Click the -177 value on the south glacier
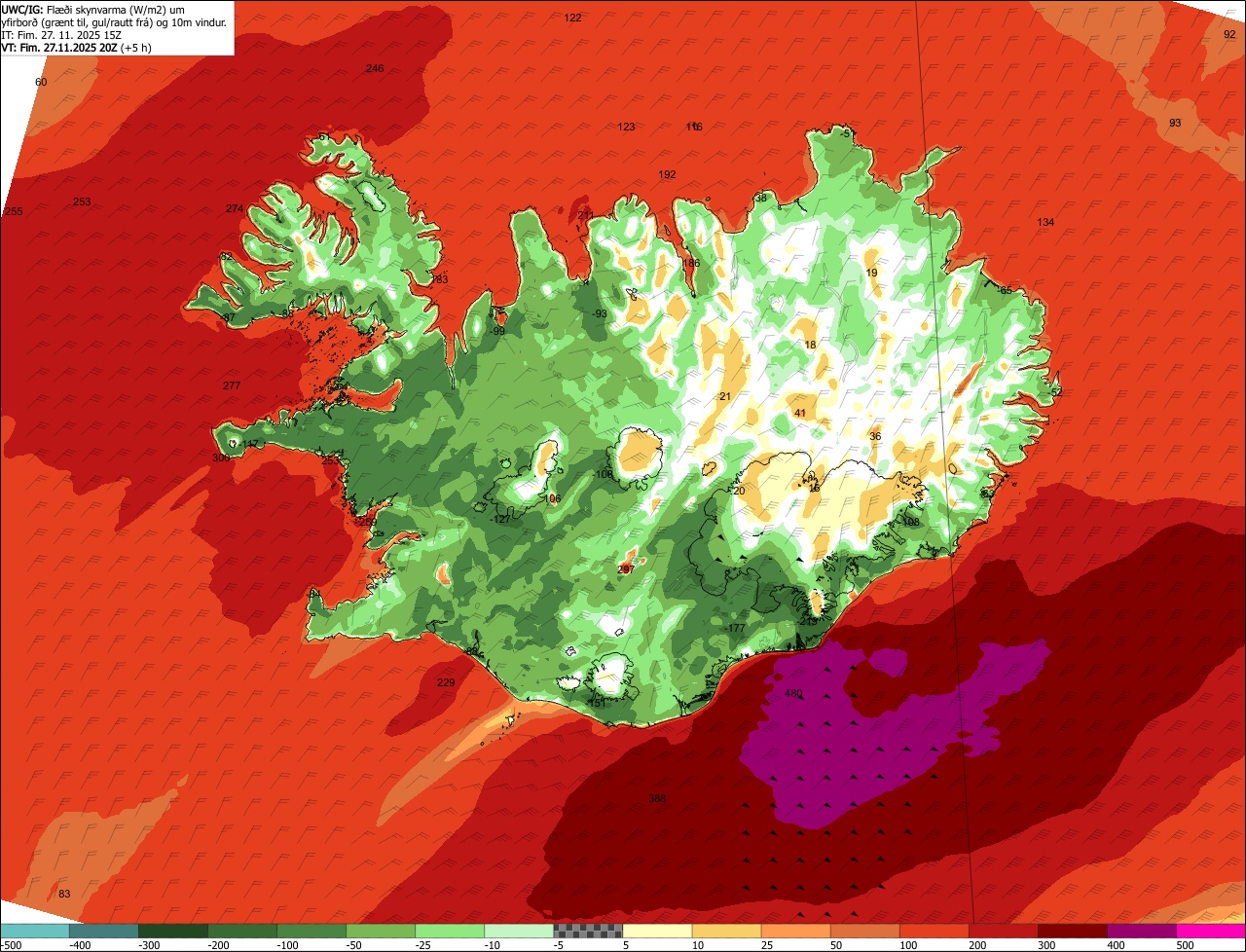This screenshot has height=952, width=1246. click(x=735, y=629)
